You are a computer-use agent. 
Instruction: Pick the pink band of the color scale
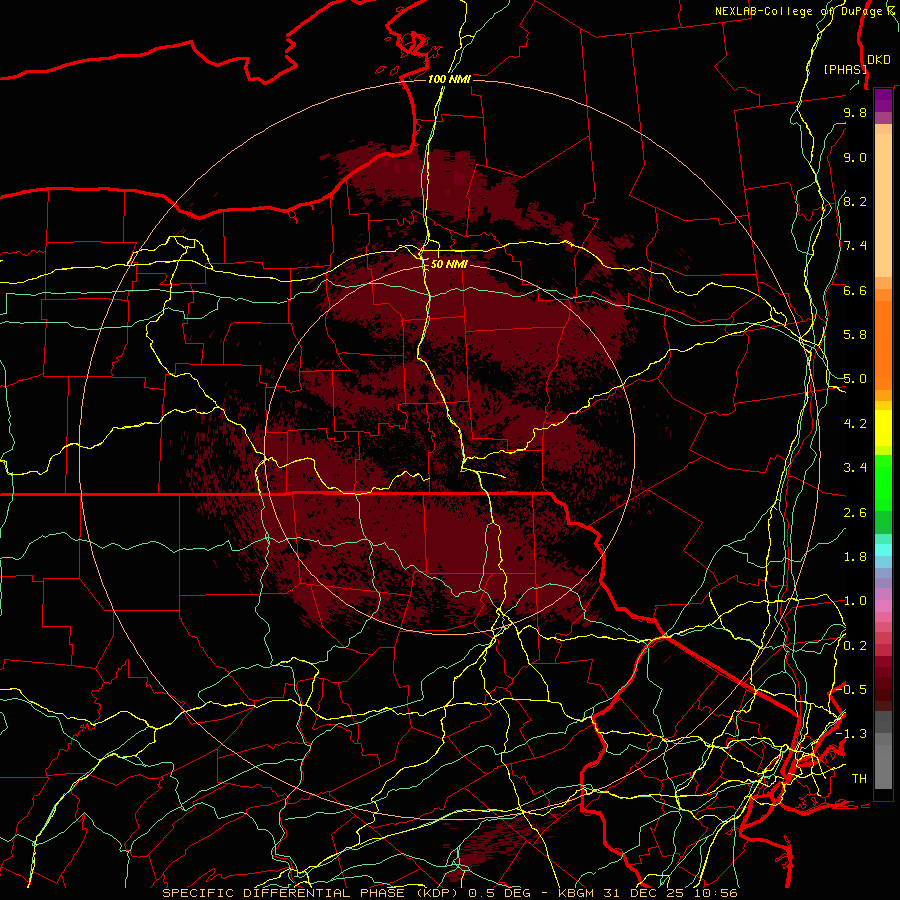click(883, 606)
